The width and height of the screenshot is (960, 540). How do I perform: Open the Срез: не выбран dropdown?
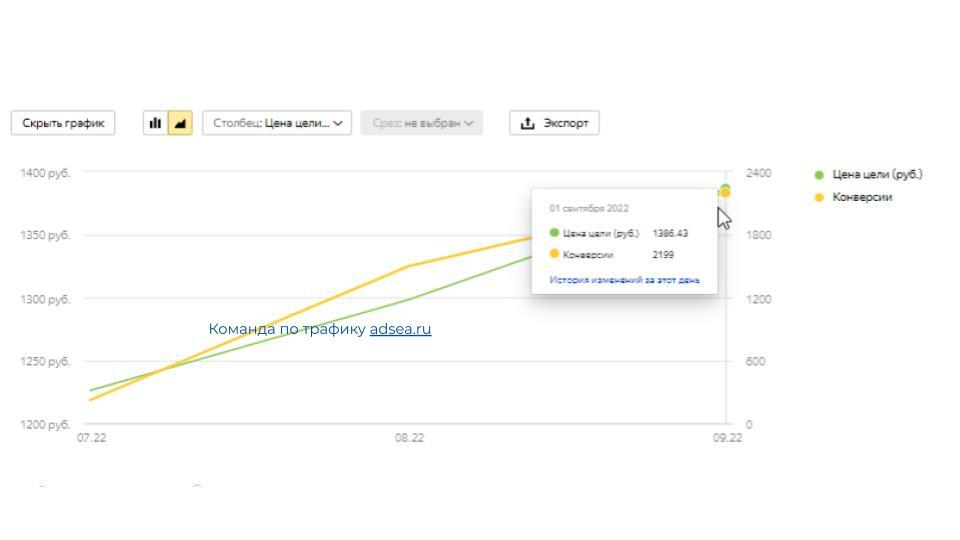point(421,123)
